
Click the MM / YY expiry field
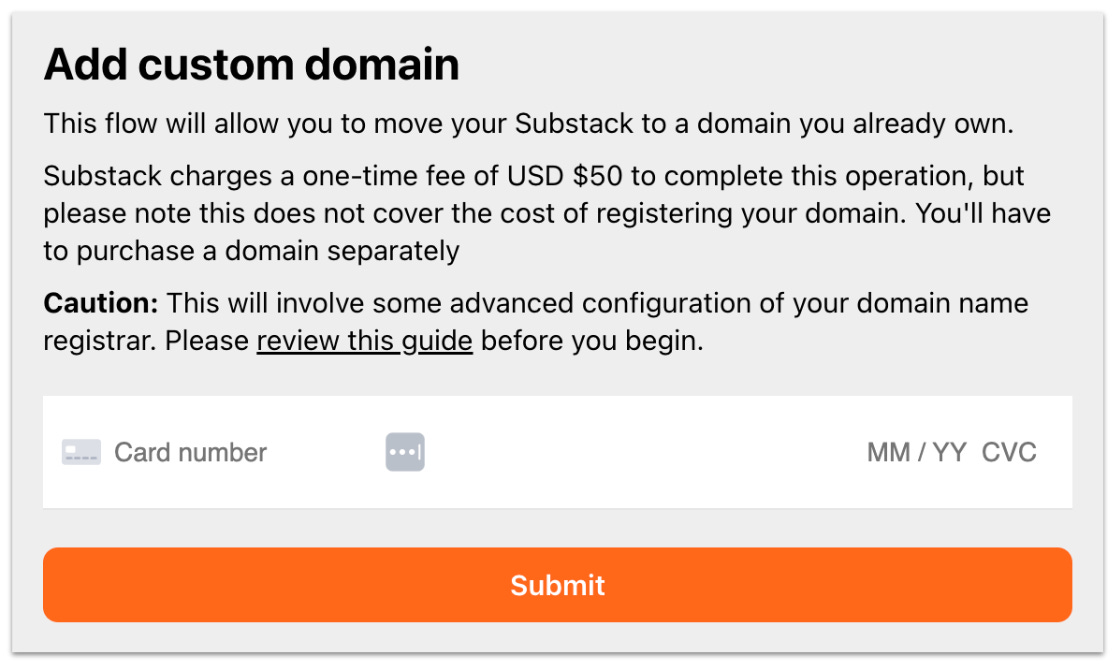[913, 452]
